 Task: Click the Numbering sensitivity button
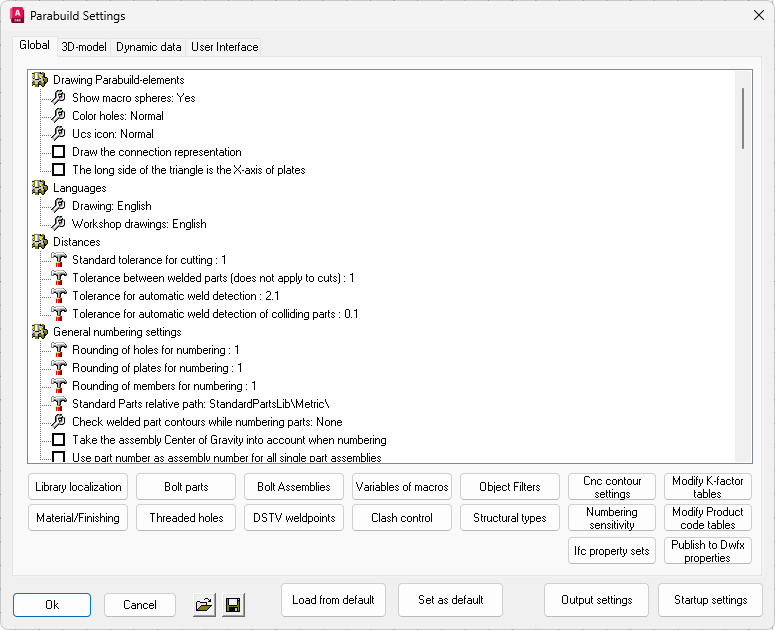(612, 517)
